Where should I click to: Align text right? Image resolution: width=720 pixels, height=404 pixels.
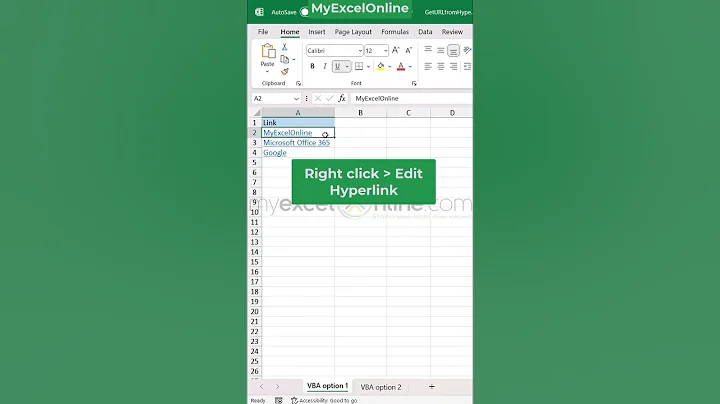(453, 67)
